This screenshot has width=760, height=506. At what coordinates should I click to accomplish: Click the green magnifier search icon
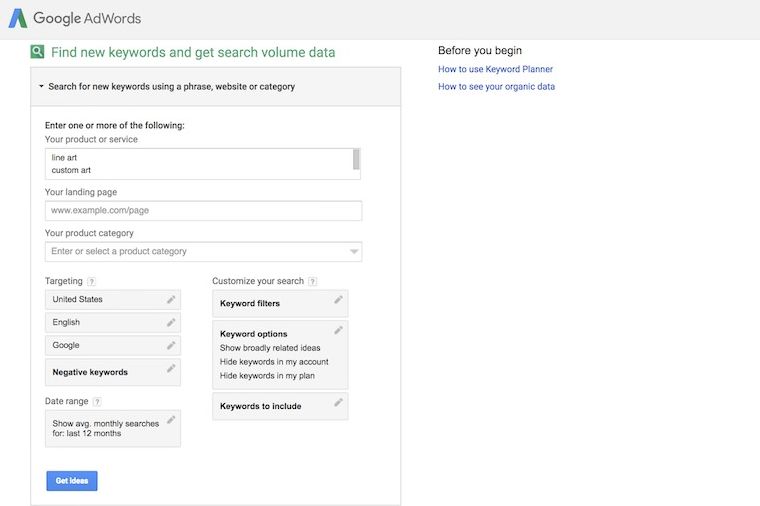click(37, 51)
